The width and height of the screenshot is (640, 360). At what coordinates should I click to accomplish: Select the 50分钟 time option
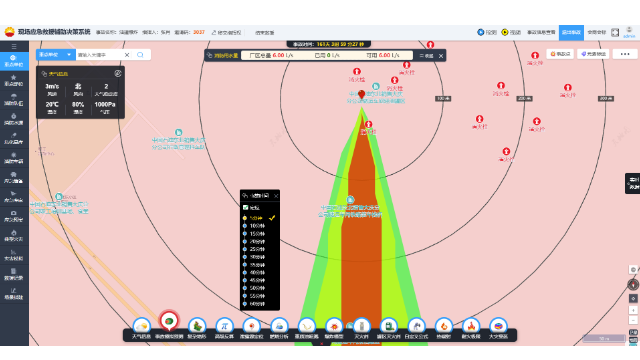pos(256,288)
